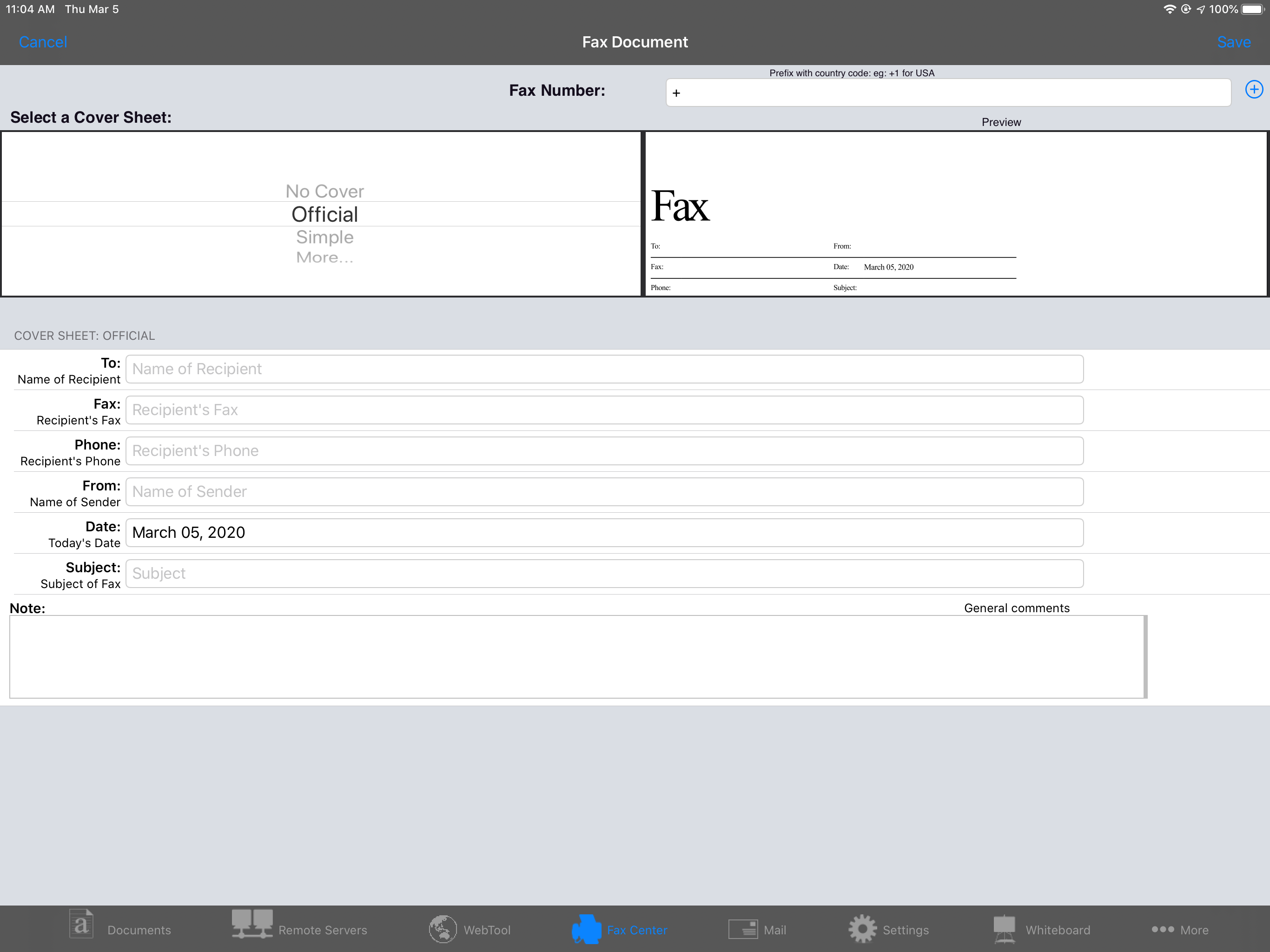1270x952 pixels.
Task: Open the Settings gear icon
Action: (x=862, y=928)
